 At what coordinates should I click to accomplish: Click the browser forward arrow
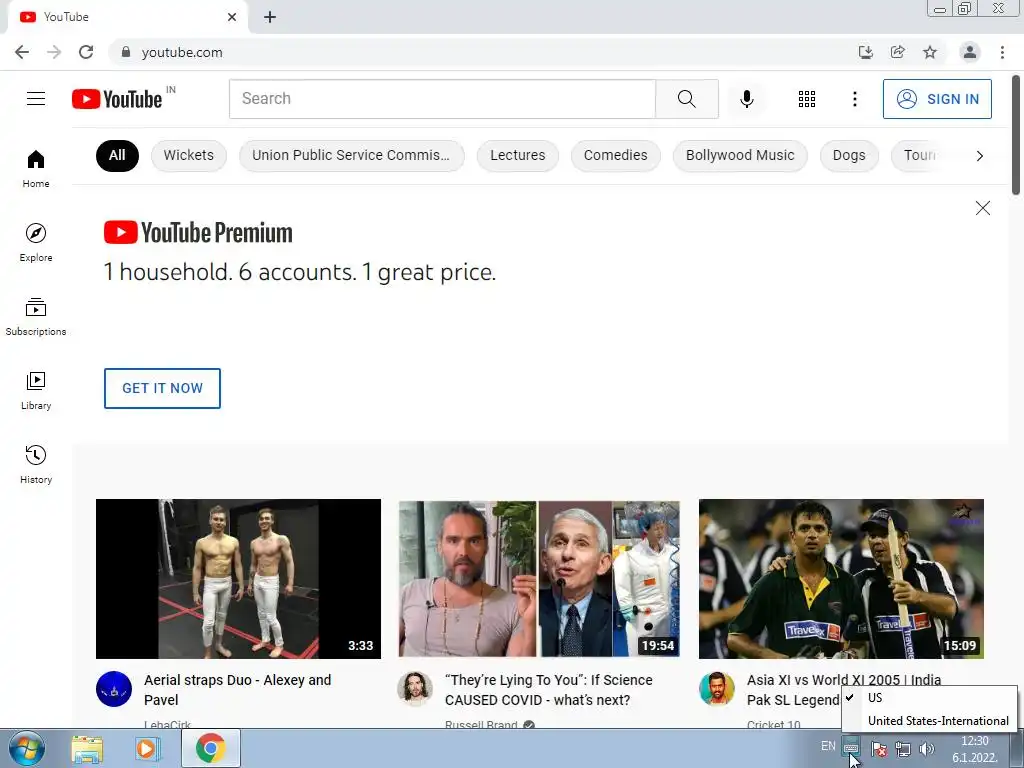[54, 52]
